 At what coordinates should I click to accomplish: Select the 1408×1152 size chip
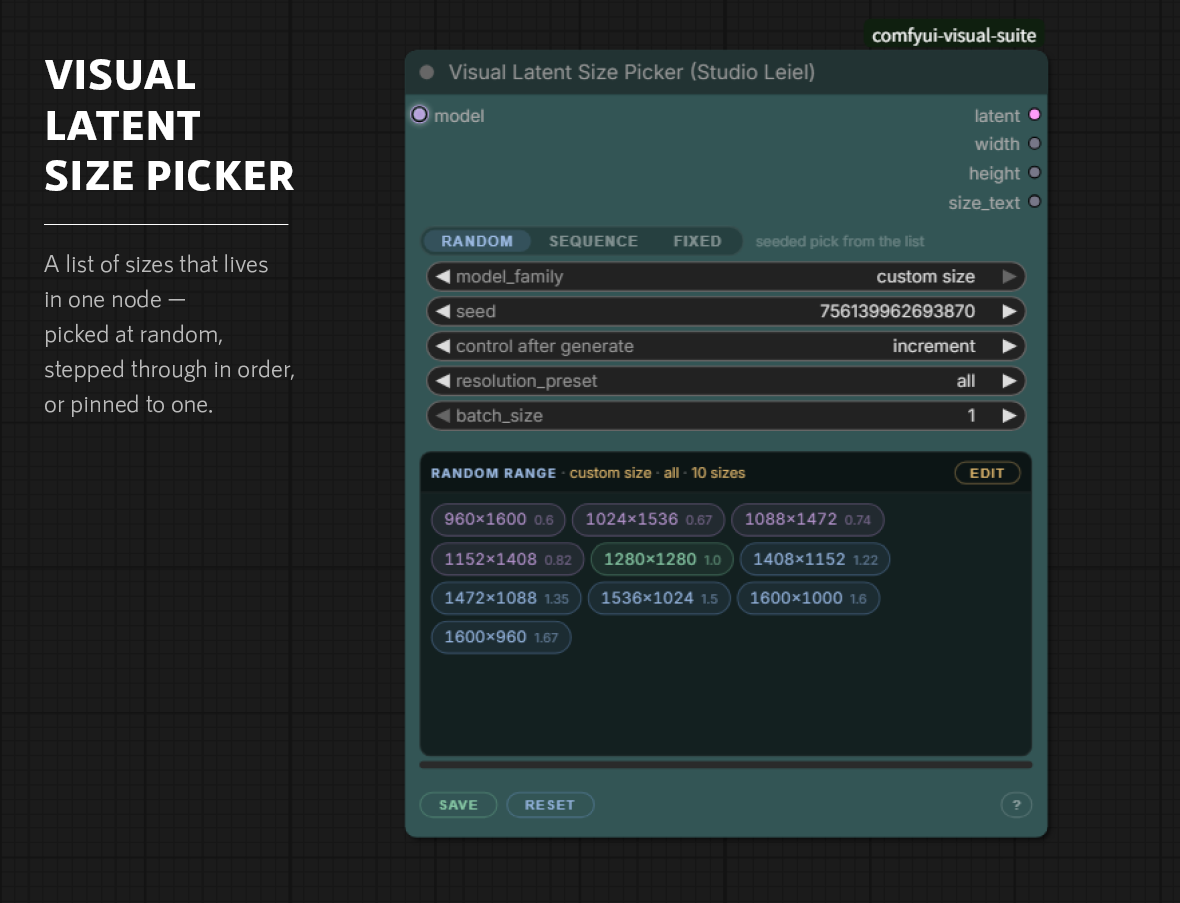(x=815, y=559)
